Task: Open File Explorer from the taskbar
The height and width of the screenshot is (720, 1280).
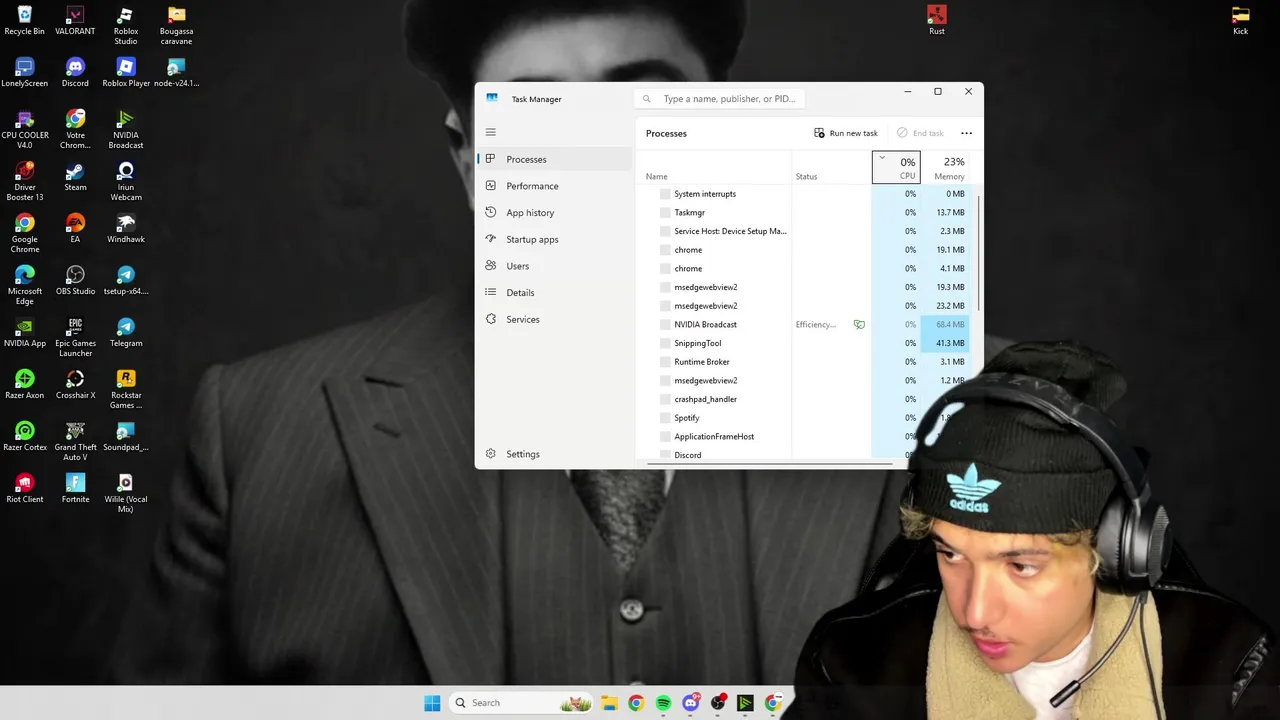Action: (609, 703)
